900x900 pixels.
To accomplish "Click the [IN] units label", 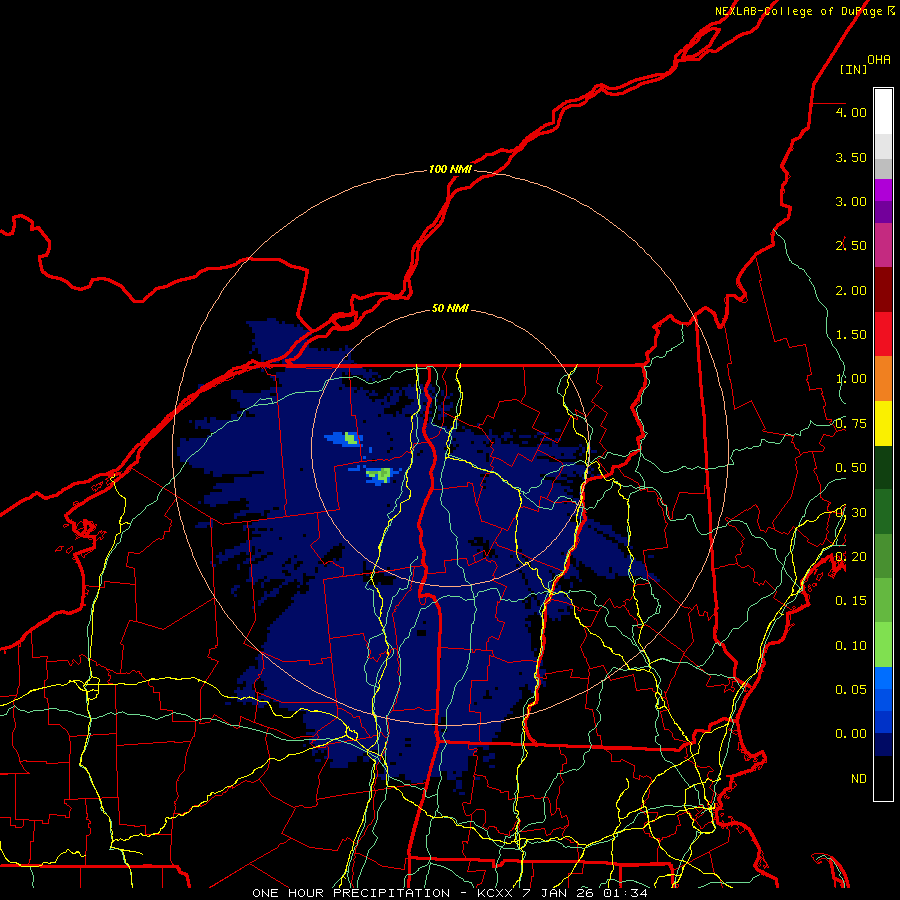I will pyautogui.click(x=853, y=69).
